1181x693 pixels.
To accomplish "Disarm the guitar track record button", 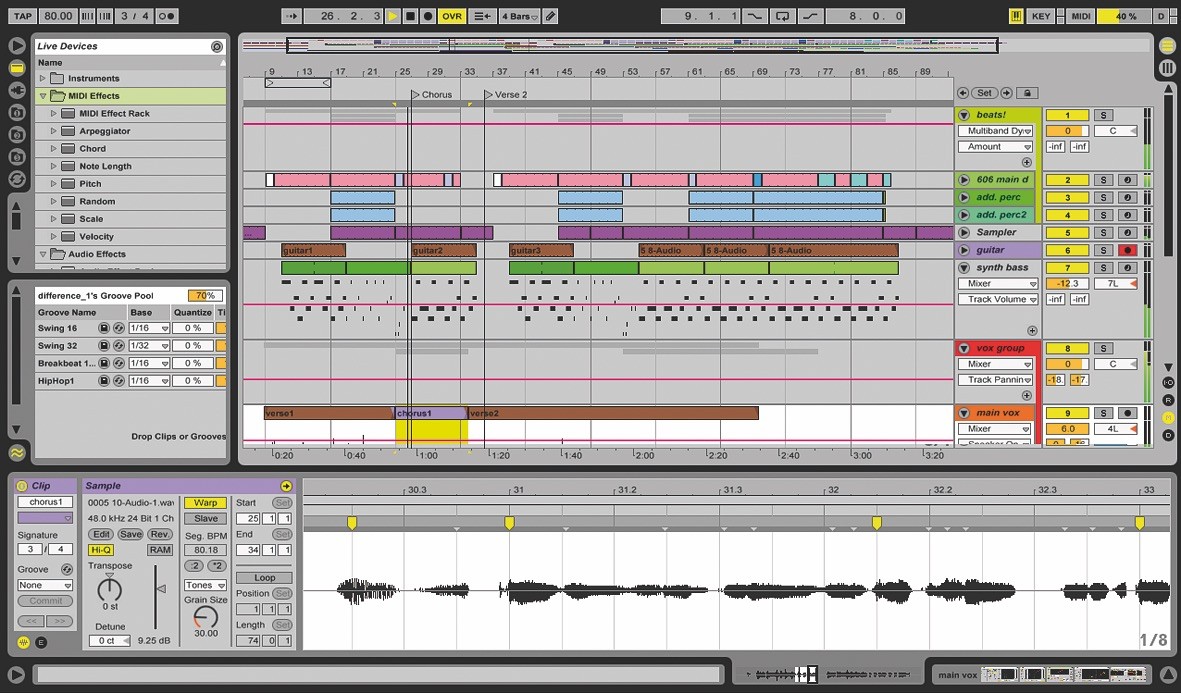I will pyautogui.click(x=1128, y=250).
